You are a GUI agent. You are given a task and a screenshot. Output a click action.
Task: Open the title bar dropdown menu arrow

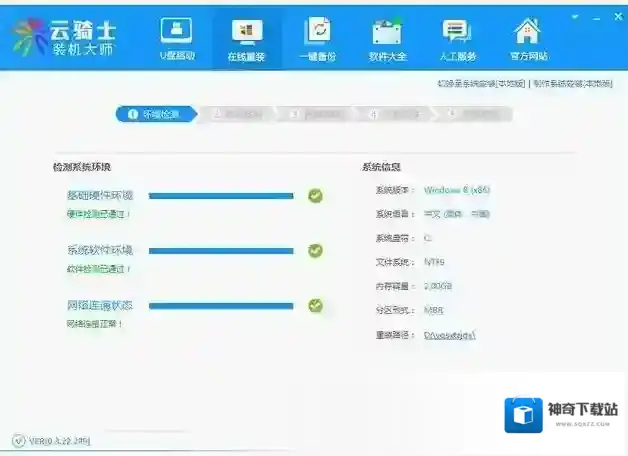tap(574, 17)
